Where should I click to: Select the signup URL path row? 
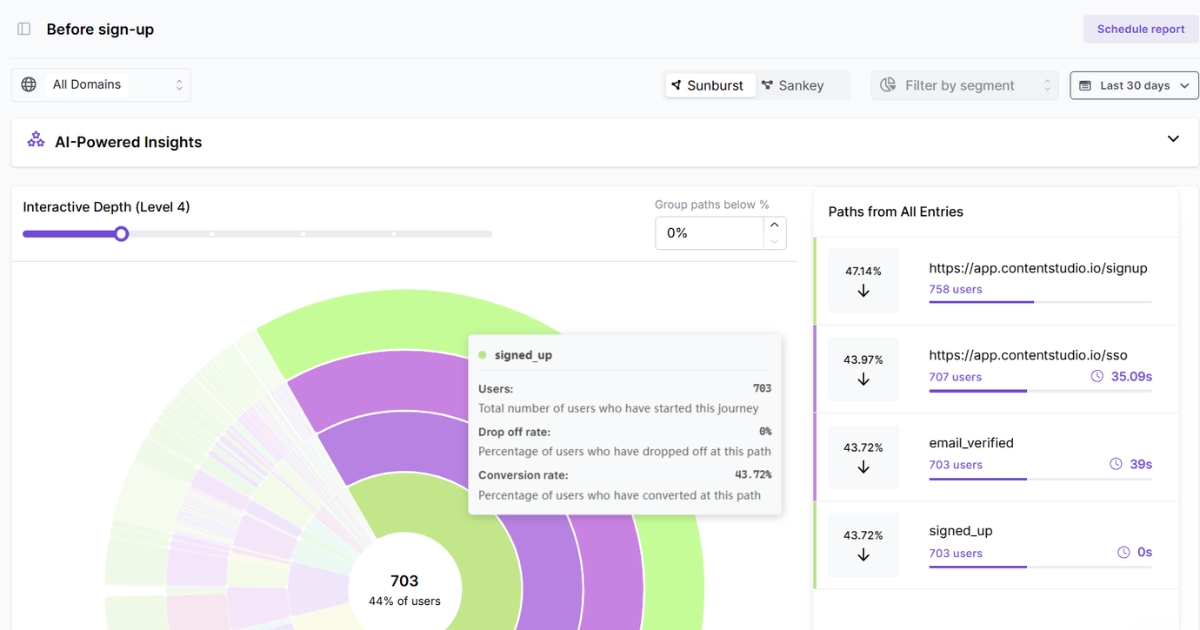[996, 281]
